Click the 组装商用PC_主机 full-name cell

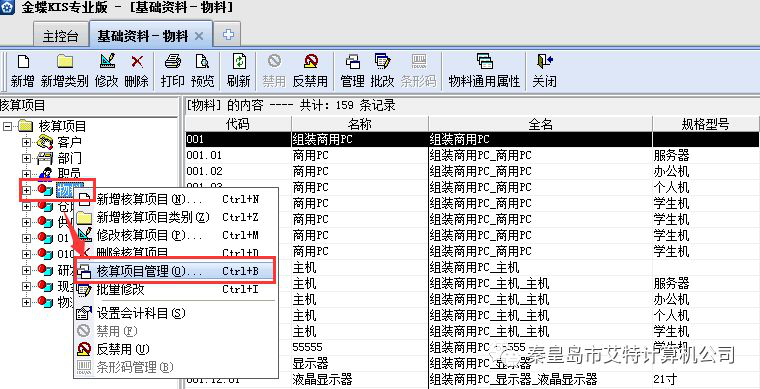coord(540,267)
